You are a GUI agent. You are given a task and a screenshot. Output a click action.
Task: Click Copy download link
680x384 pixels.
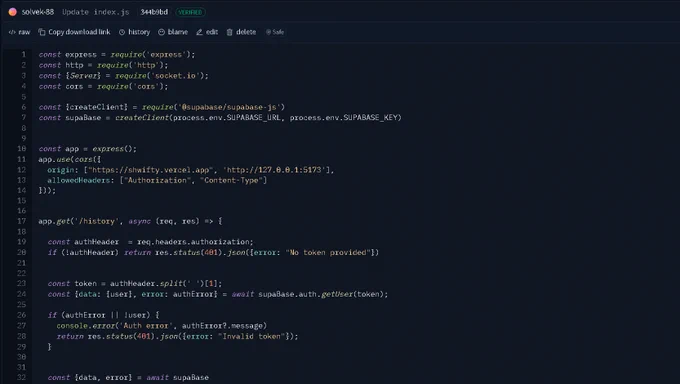pos(74,32)
